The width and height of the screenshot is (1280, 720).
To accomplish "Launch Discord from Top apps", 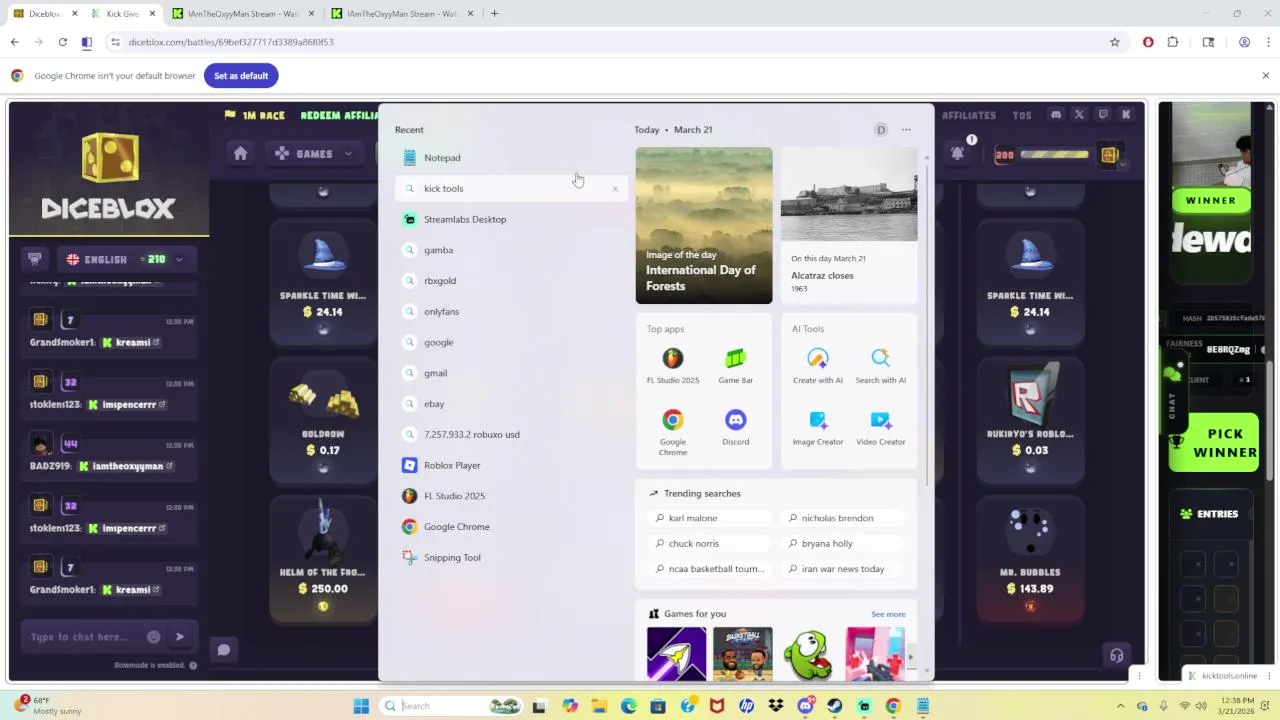I will click(735, 428).
